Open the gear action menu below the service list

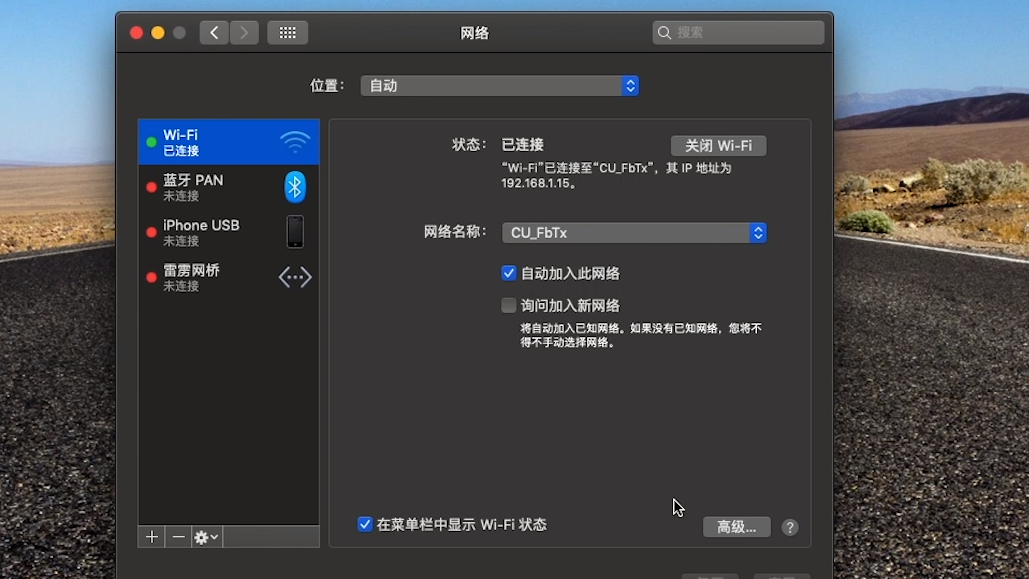pyautogui.click(x=206, y=537)
